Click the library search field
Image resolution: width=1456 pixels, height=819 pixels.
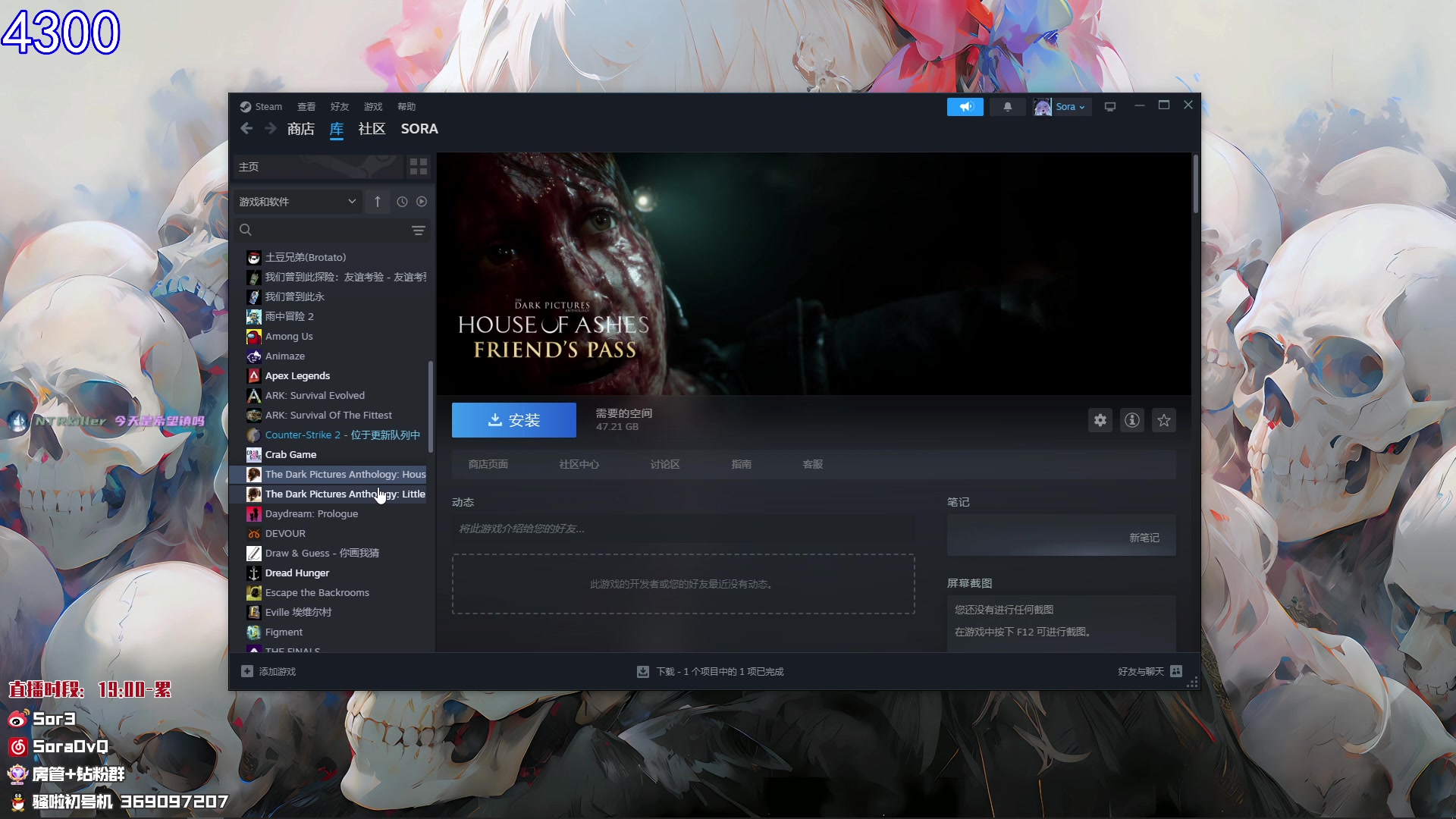coord(322,230)
